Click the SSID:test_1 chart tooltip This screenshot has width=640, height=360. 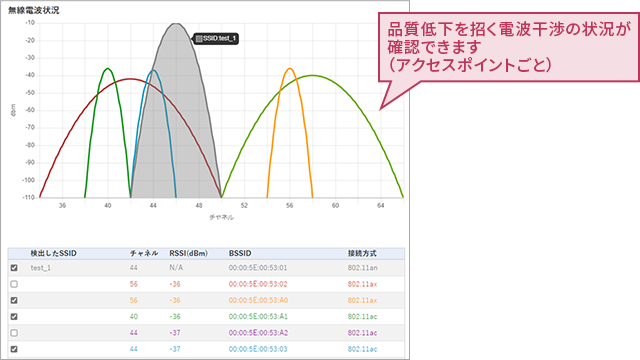tap(216, 39)
